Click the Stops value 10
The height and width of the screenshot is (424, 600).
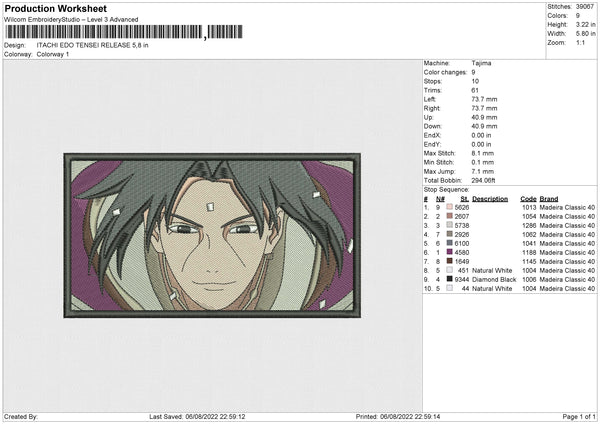475,81
